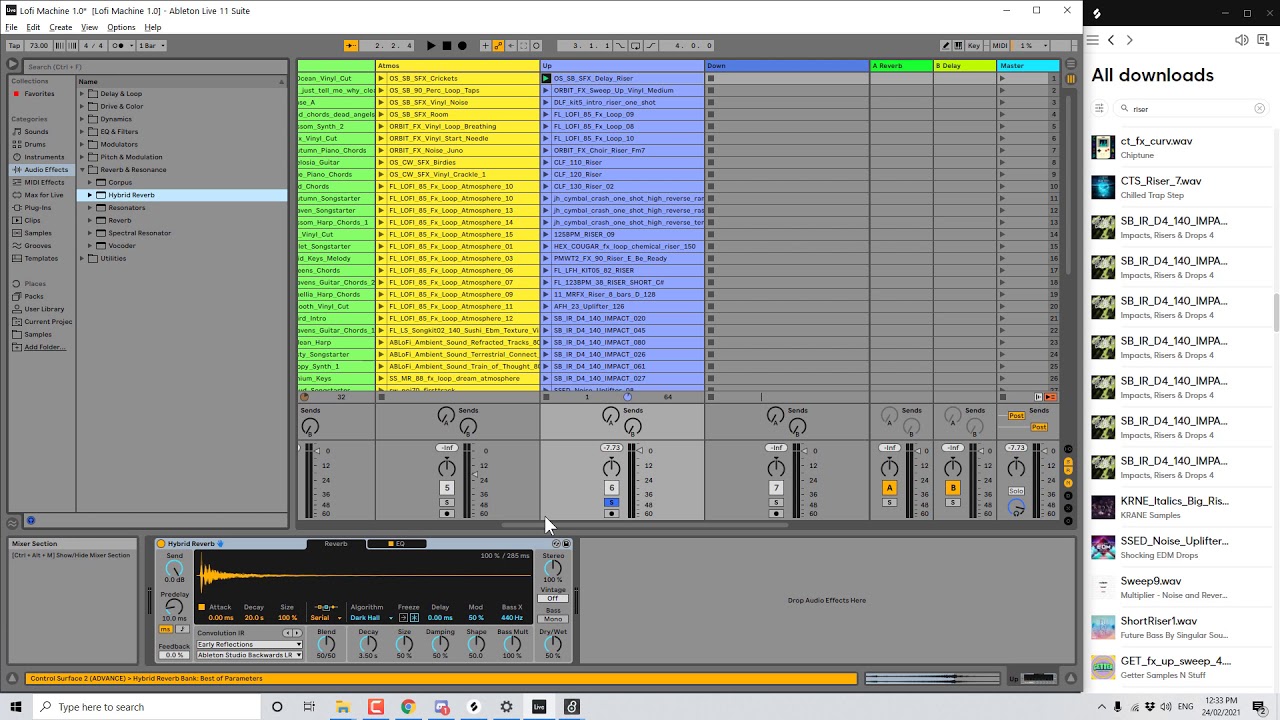Viewport: 1280px width, 720px height.
Task: Expand the Drive & Color folder
Action: [x=82, y=106]
